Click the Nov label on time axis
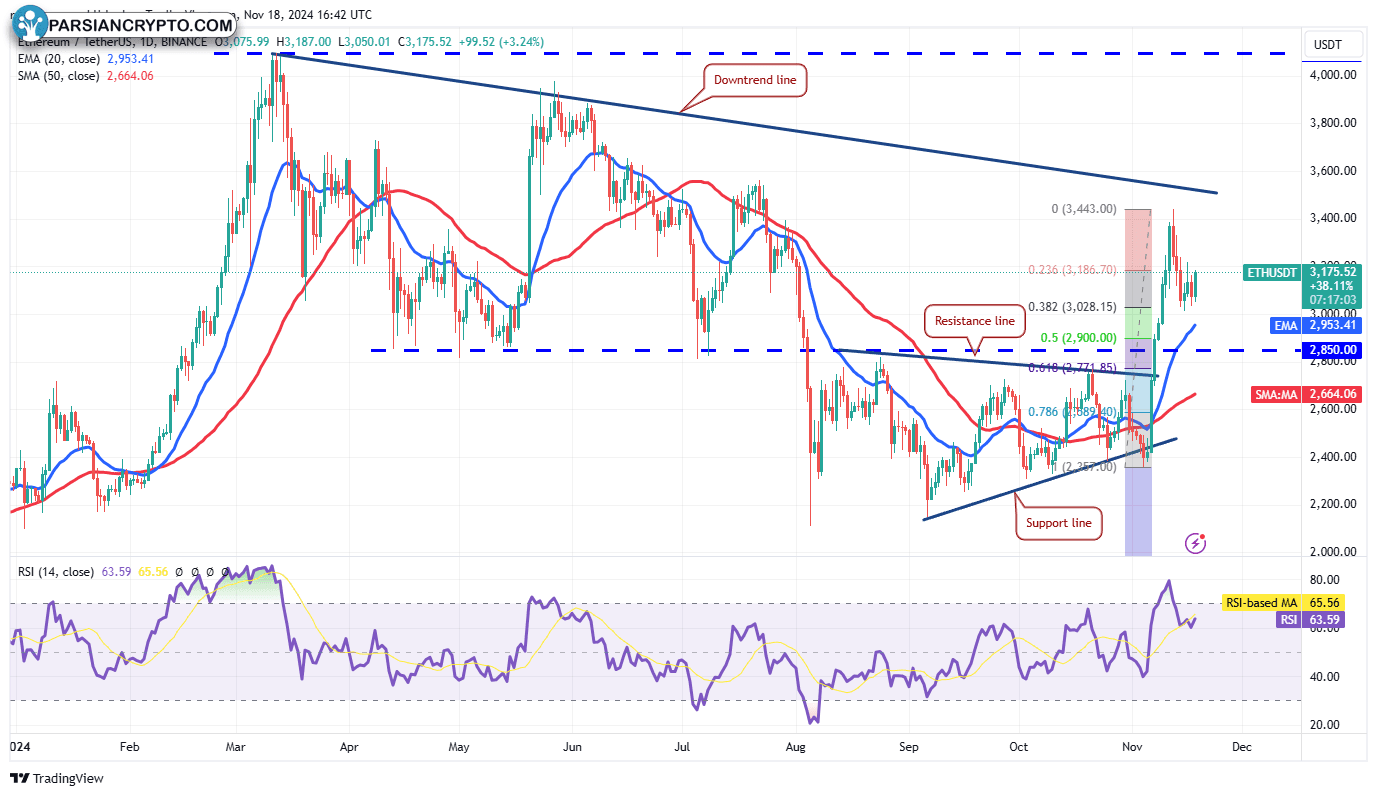Screen dimensions: 1377x796 [1133, 746]
